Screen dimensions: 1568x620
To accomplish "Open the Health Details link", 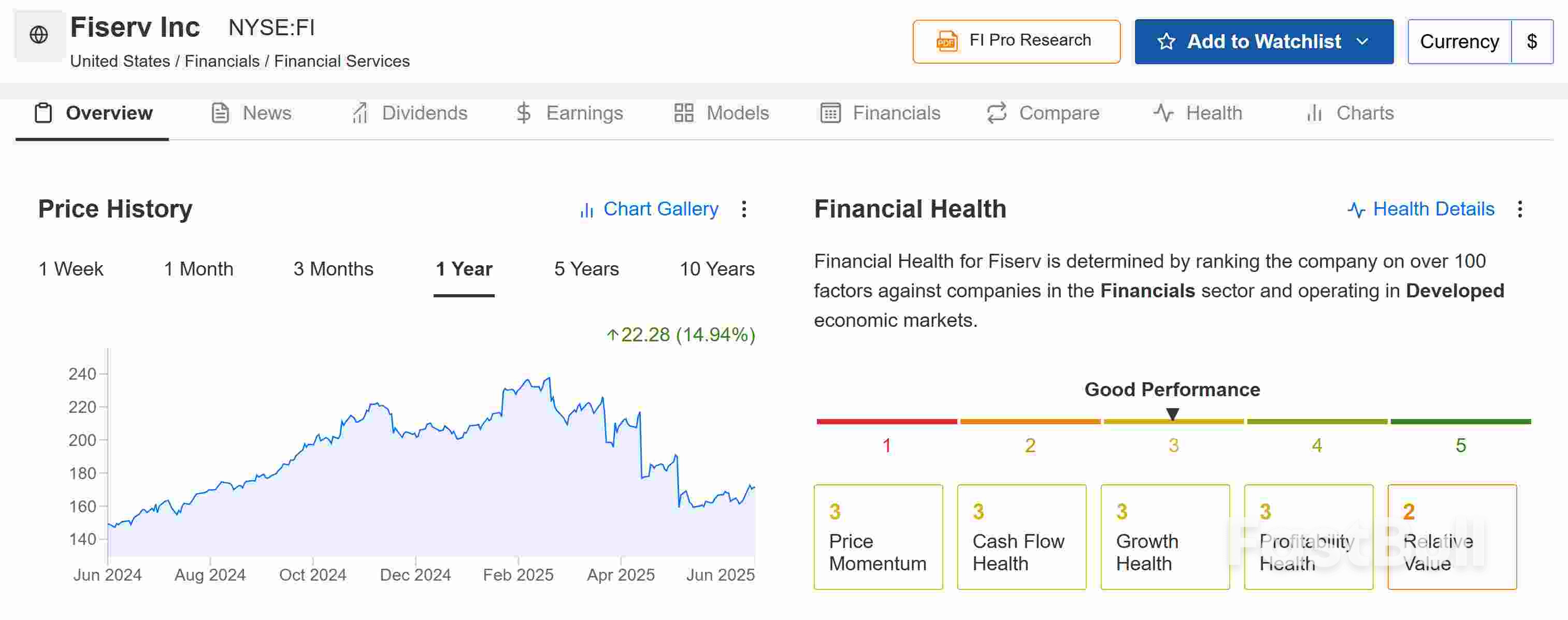I will point(1434,209).
